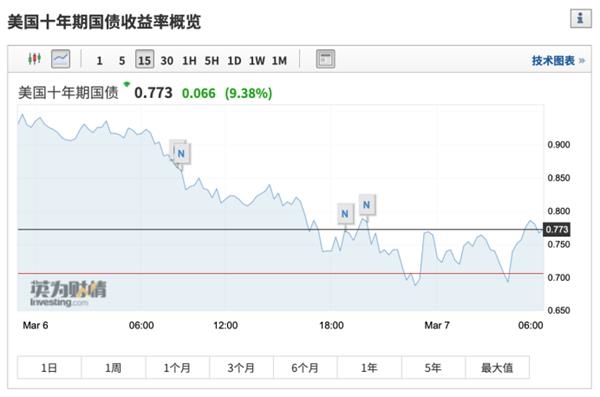
Task: Select the 1 minute interval
Action: (99, 60)
